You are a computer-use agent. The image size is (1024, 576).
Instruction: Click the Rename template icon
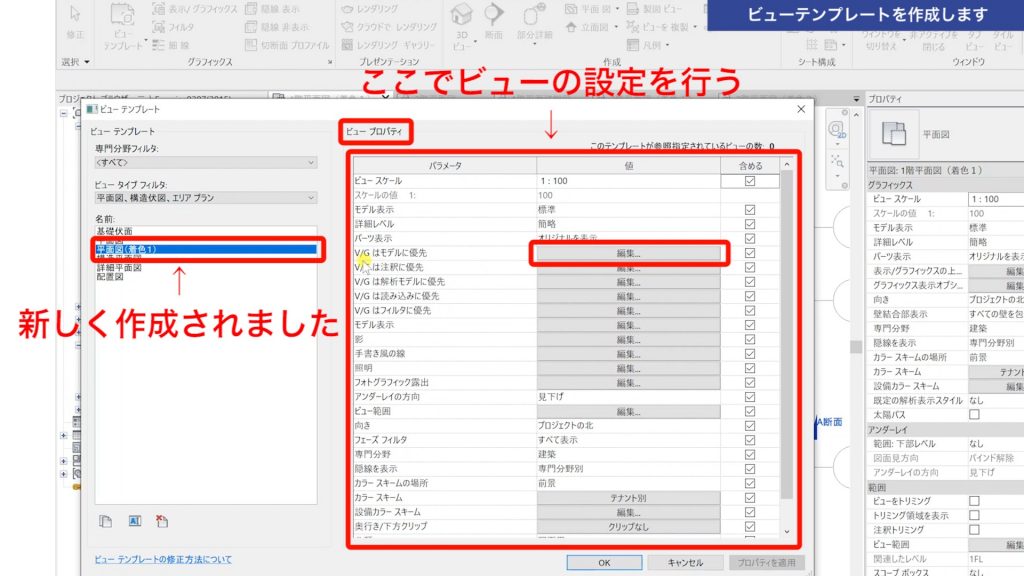pyautogui.click(x=134, y=521)
